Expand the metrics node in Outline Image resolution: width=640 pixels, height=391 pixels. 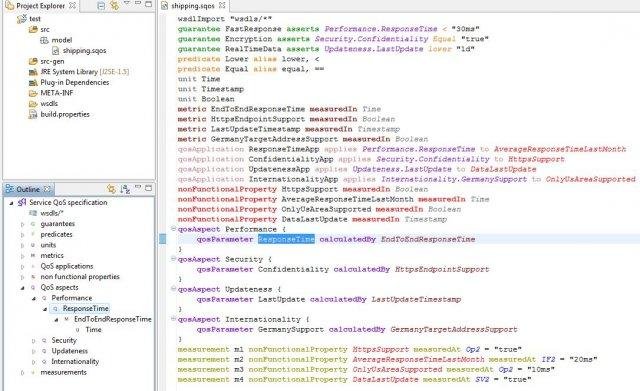click(22, 256)
